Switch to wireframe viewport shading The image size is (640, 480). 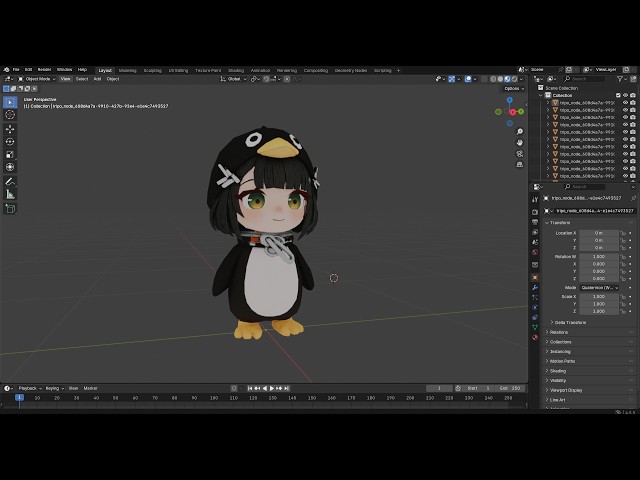click(493, 79)
